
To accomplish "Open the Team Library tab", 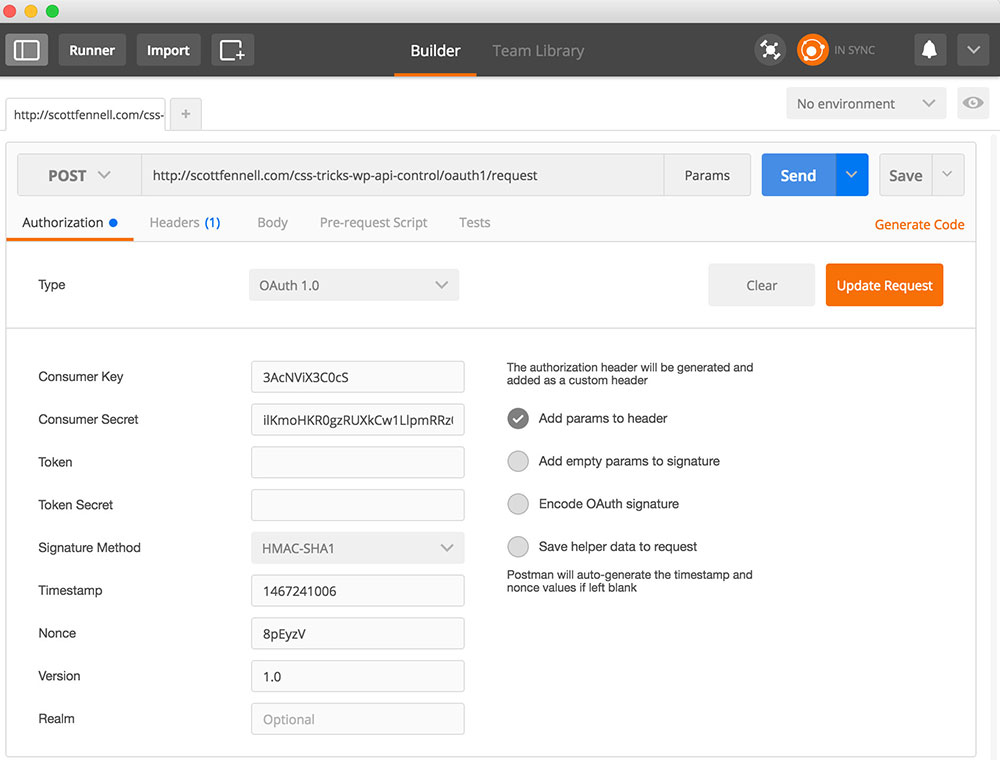I will click(x=538, y=50).
